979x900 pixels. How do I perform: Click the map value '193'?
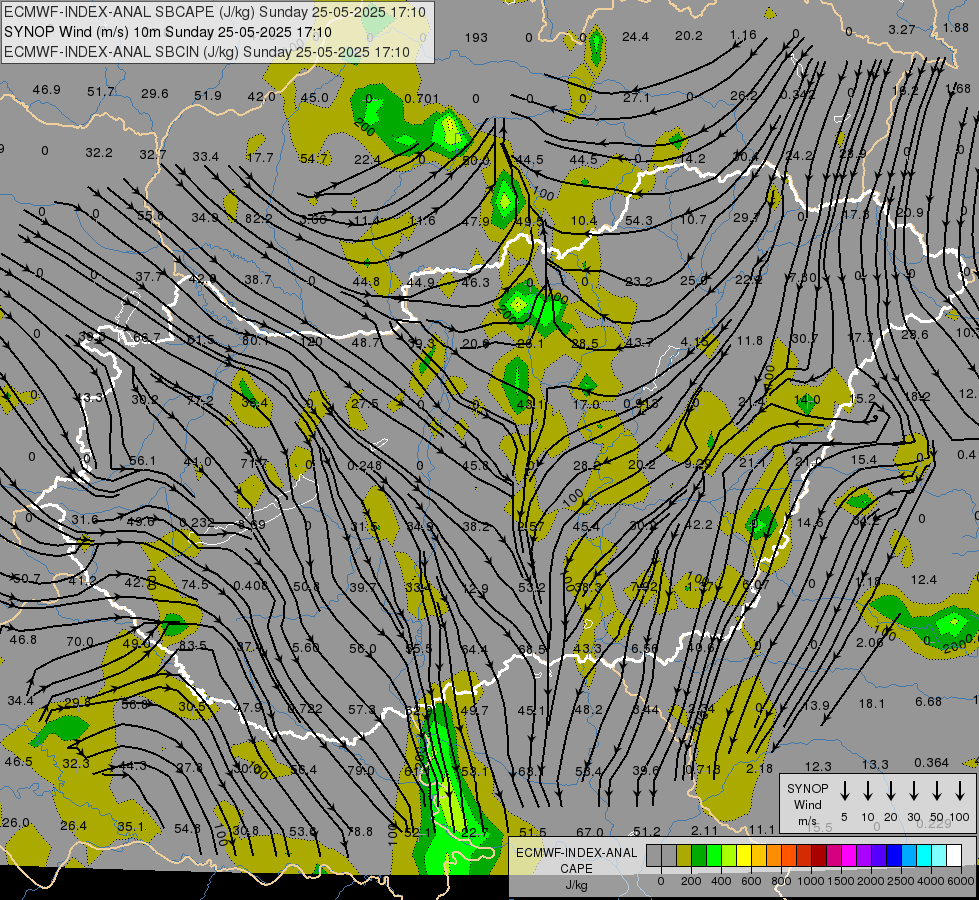[476, 37]
